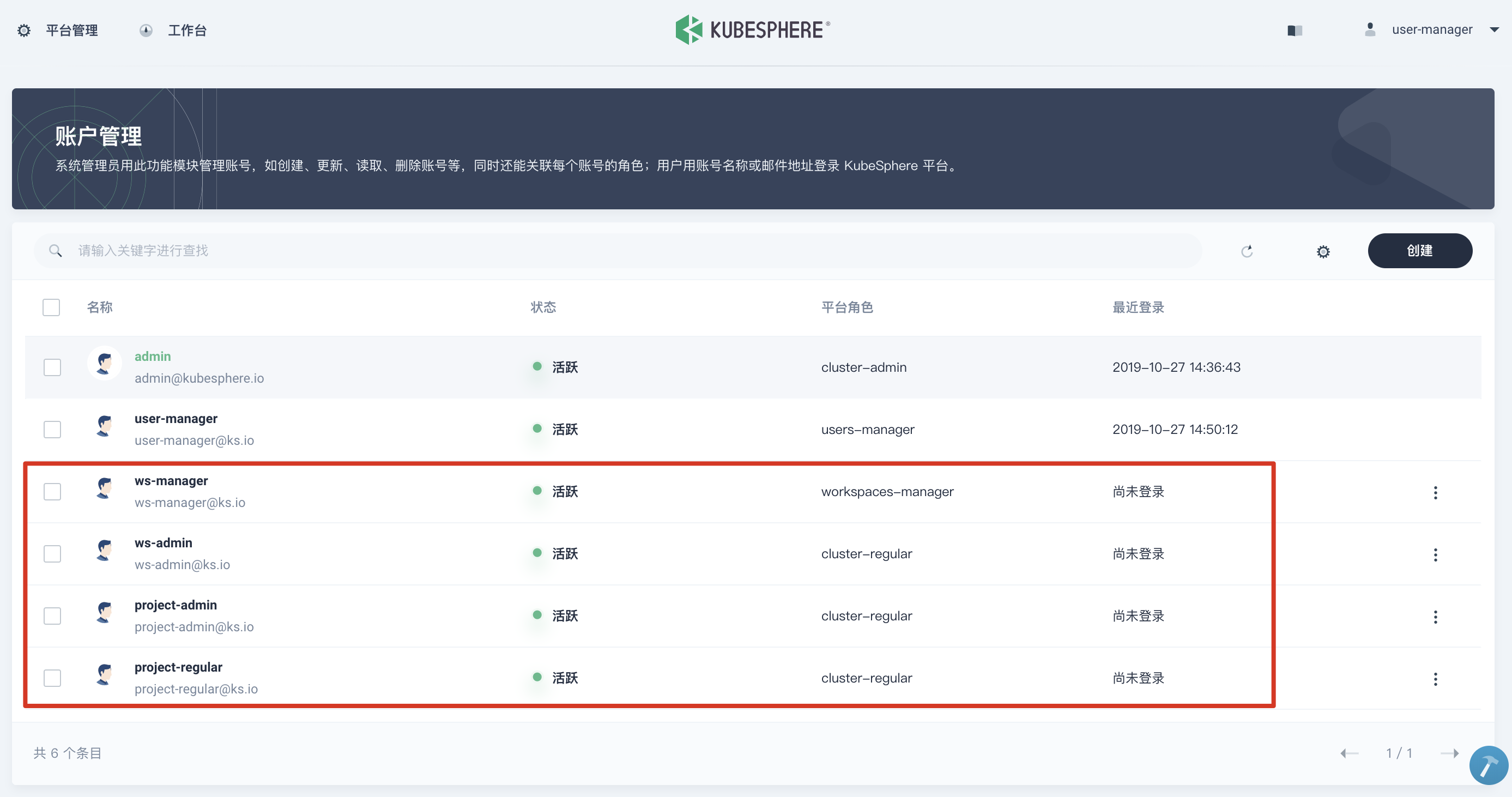
Task: Open the 平台管理 settings gear icon
Action: click(24, 30)
